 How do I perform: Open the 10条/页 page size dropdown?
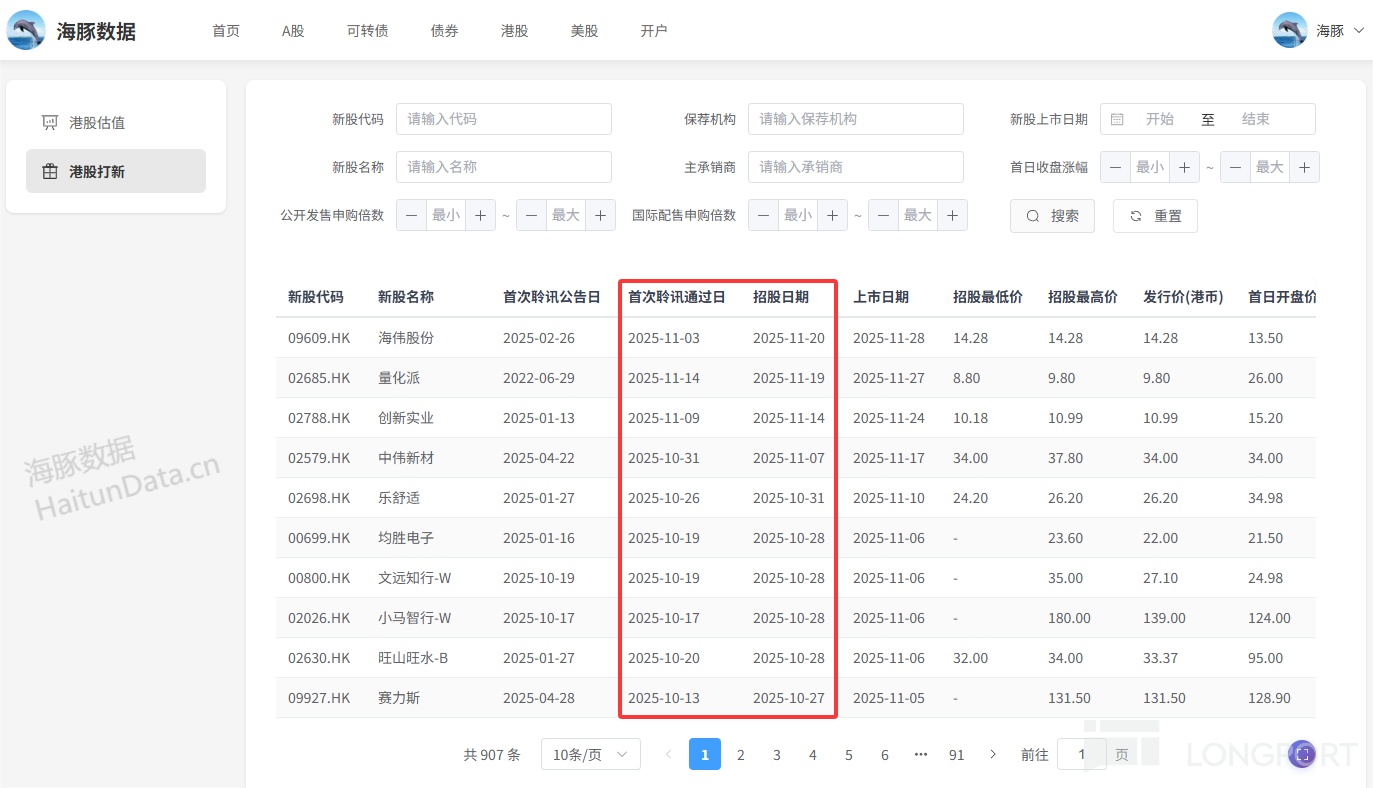[590, 755]
